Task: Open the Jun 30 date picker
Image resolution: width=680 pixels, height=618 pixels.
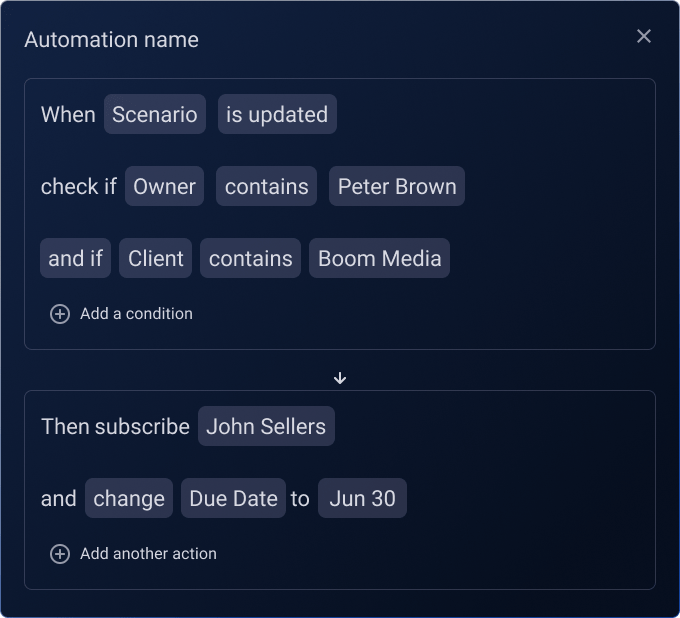Action: (x=362, y=498)
